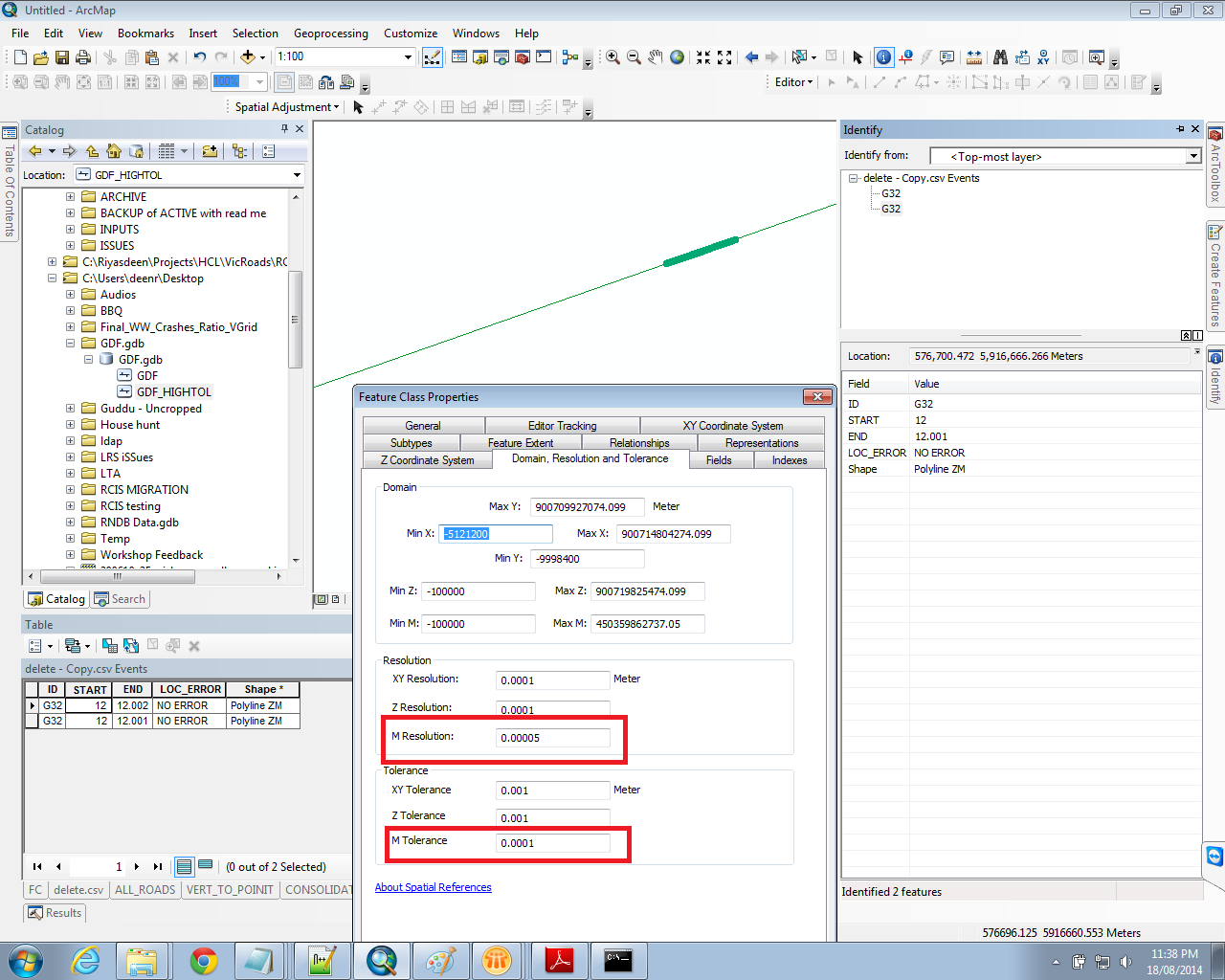Click the M Resolution value field
1225x980 pixels.
tap(553, 738)
